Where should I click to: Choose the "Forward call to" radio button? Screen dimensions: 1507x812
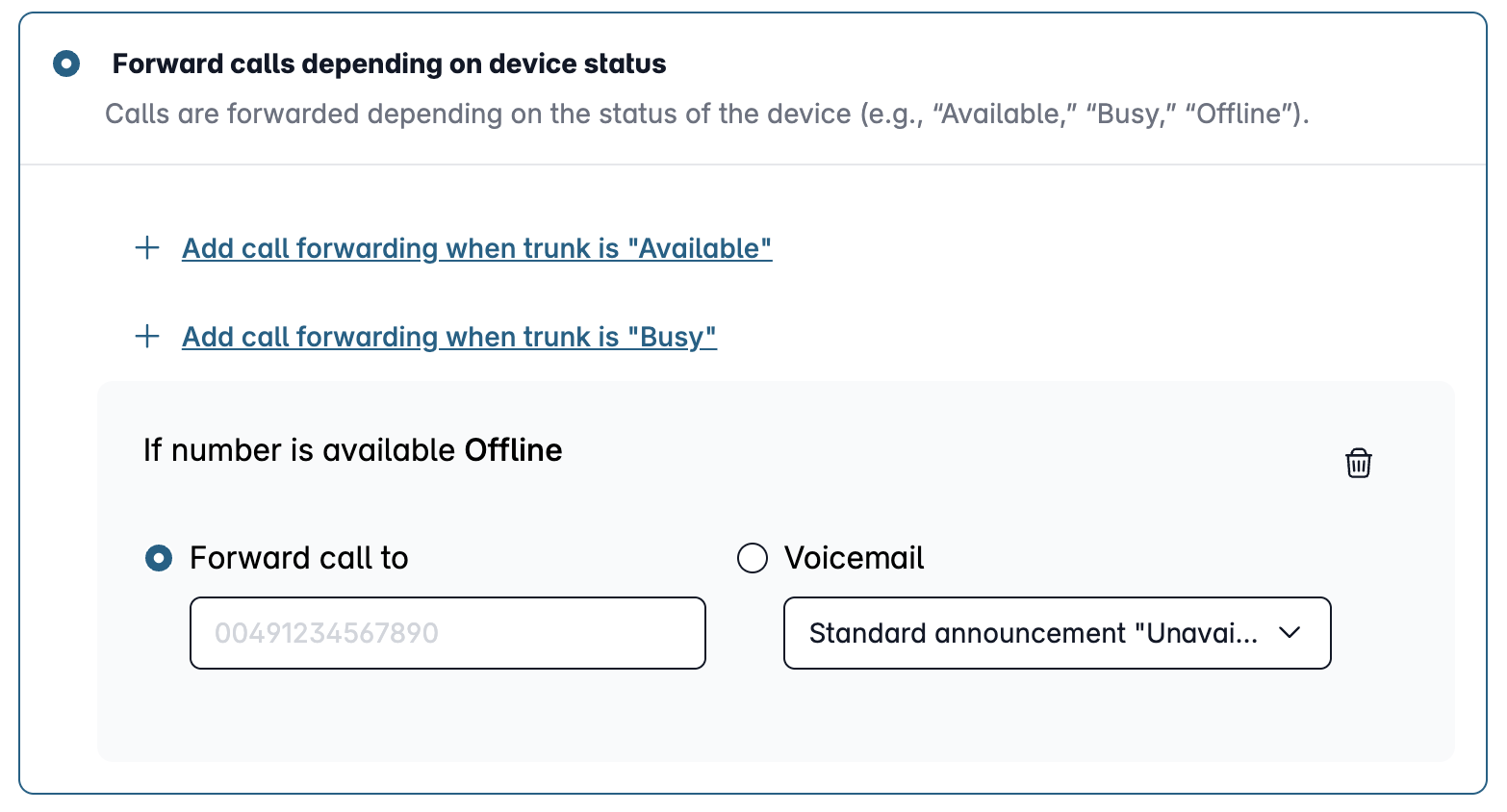pos(159,558)
